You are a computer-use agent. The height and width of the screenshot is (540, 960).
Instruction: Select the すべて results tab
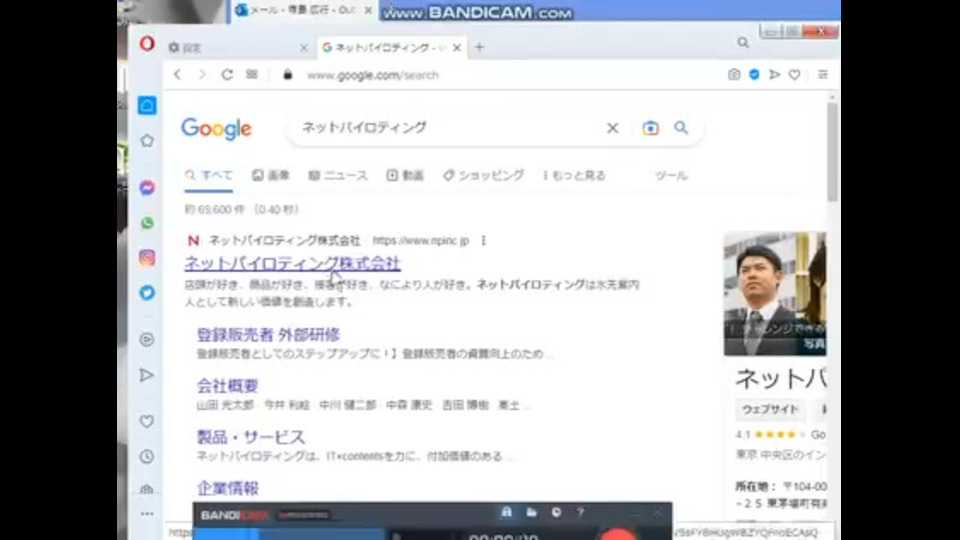pyautogui.click(x=209, y=176)
